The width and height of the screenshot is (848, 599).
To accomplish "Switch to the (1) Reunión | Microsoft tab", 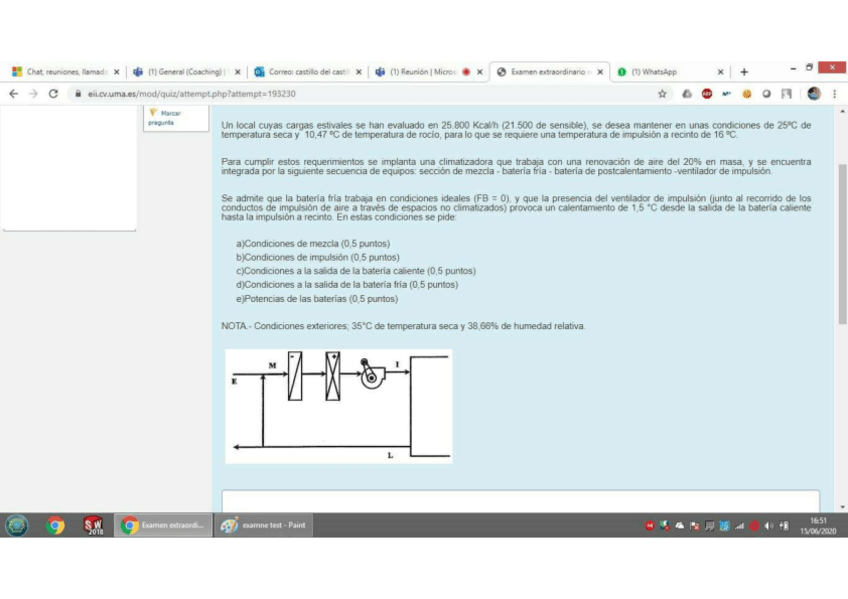I will coord(427,72).
